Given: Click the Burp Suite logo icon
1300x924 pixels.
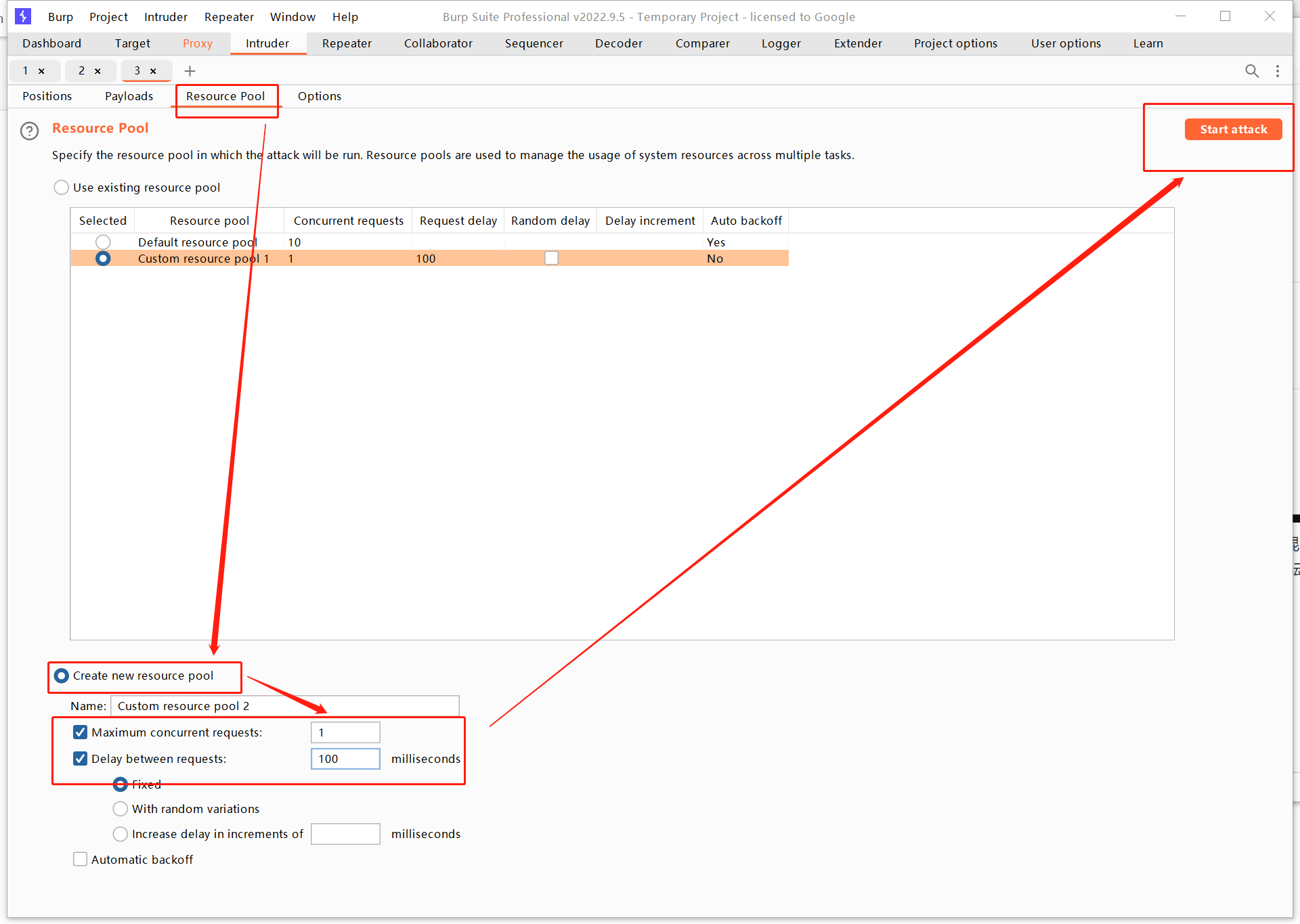Looking at the screenshot, I should coord(23,16).
